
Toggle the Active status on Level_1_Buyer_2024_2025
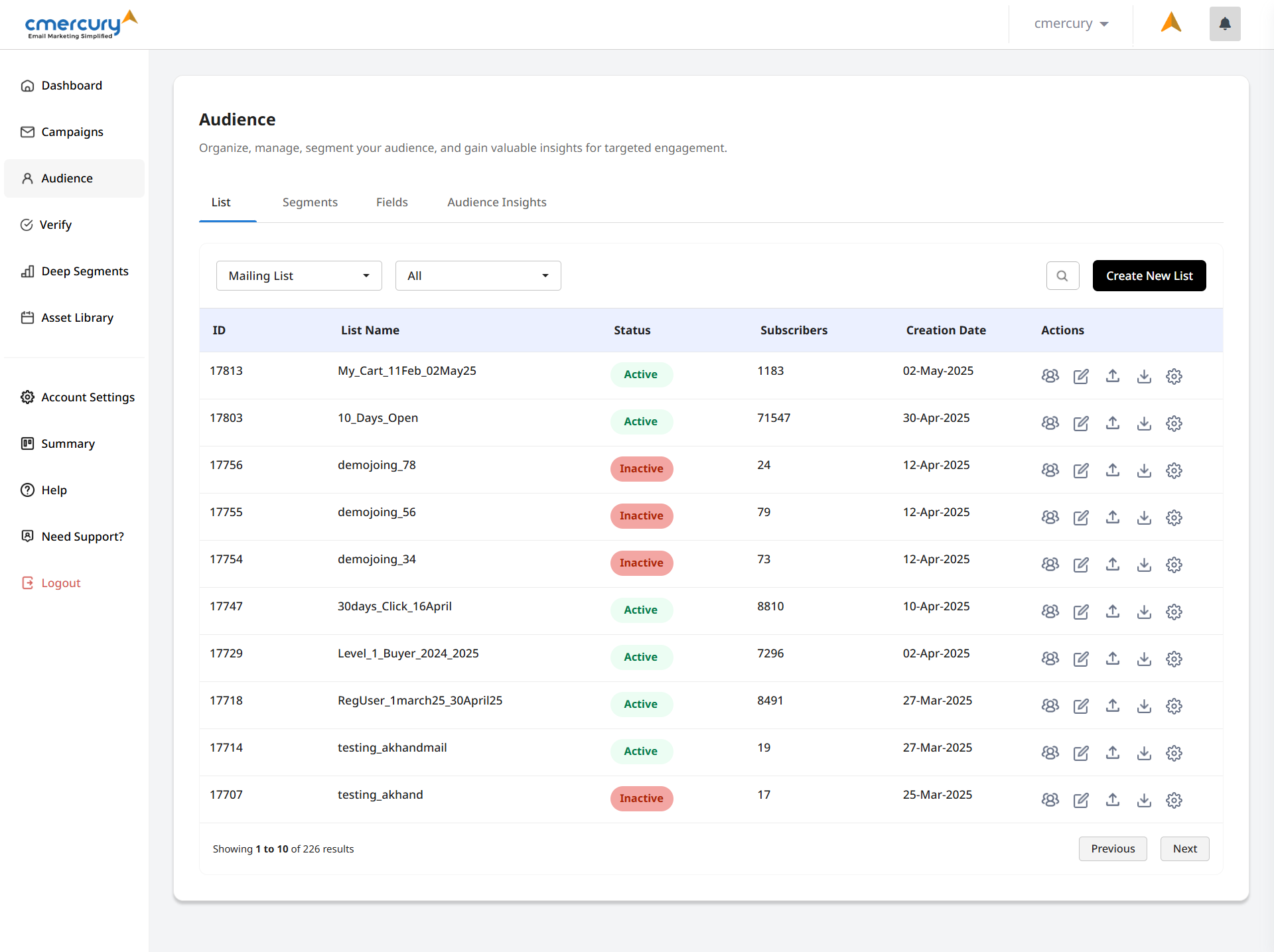coord(641,657)
